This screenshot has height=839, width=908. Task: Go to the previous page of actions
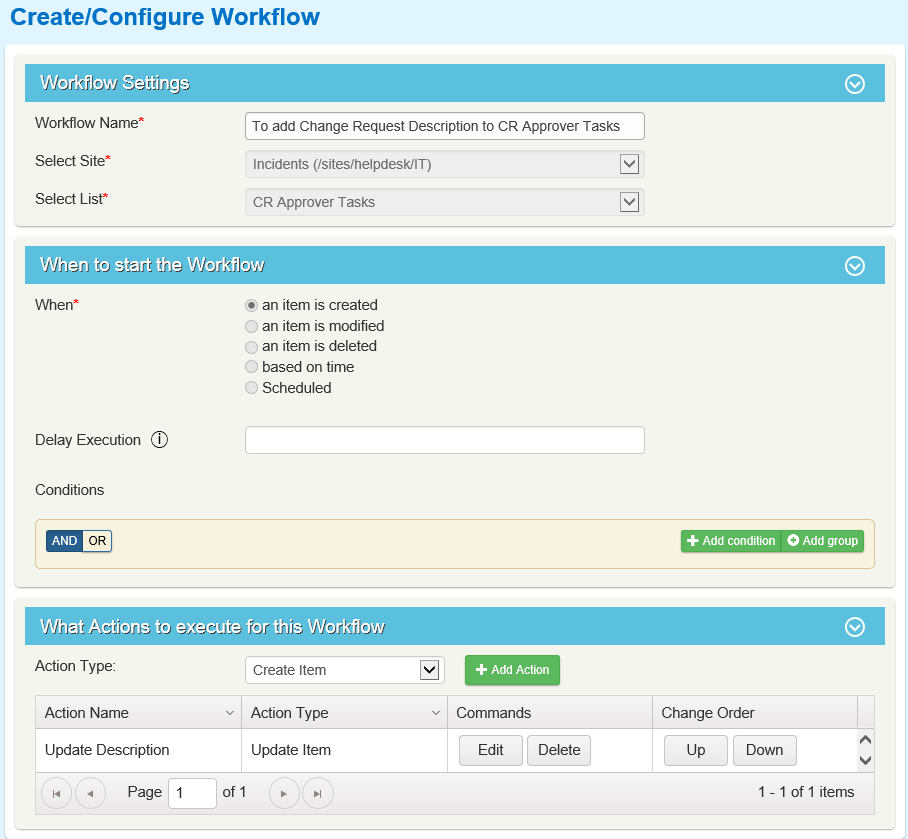(x=90, y=793)
